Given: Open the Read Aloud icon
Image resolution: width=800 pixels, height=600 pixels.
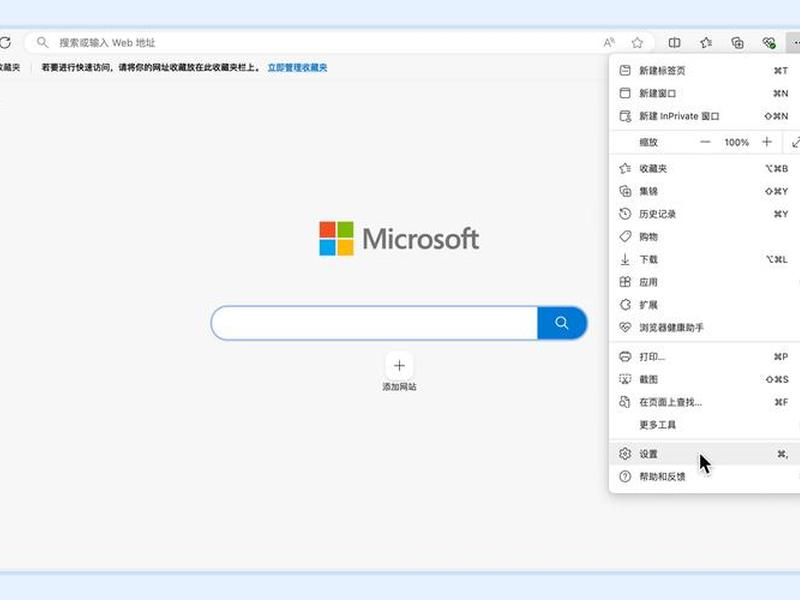Looking at the screenshot, I should coord(609,43).
